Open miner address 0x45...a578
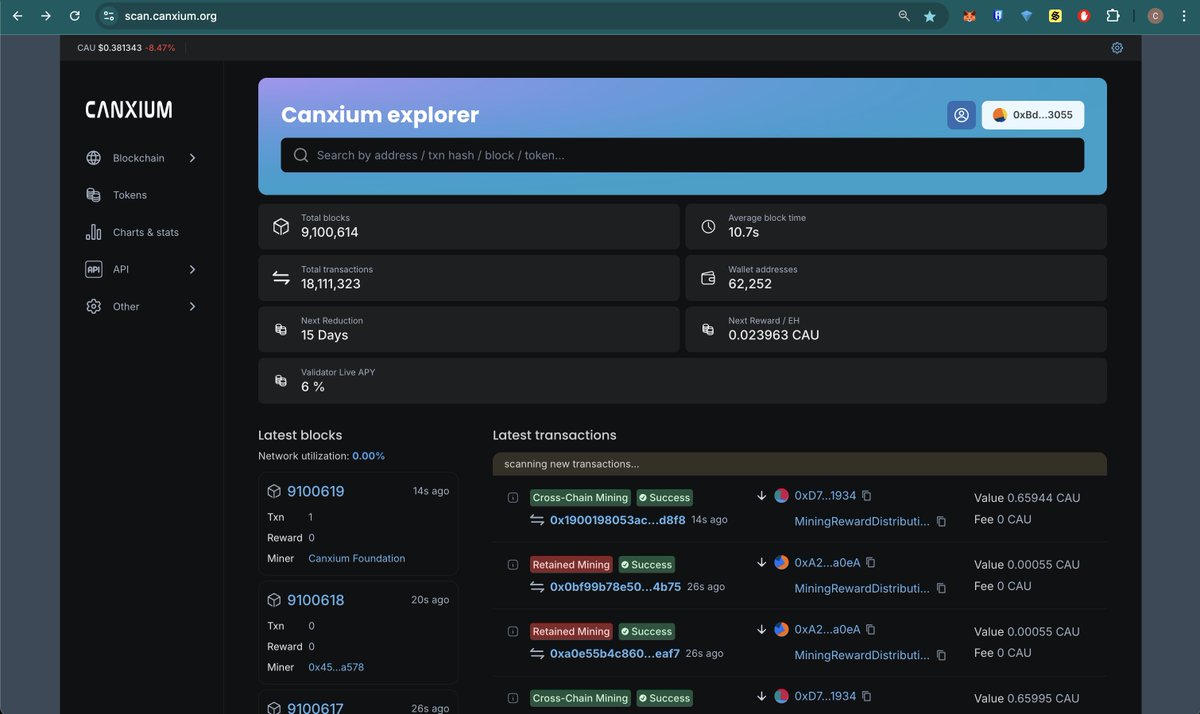1200x714 pixels. point(336,667)
